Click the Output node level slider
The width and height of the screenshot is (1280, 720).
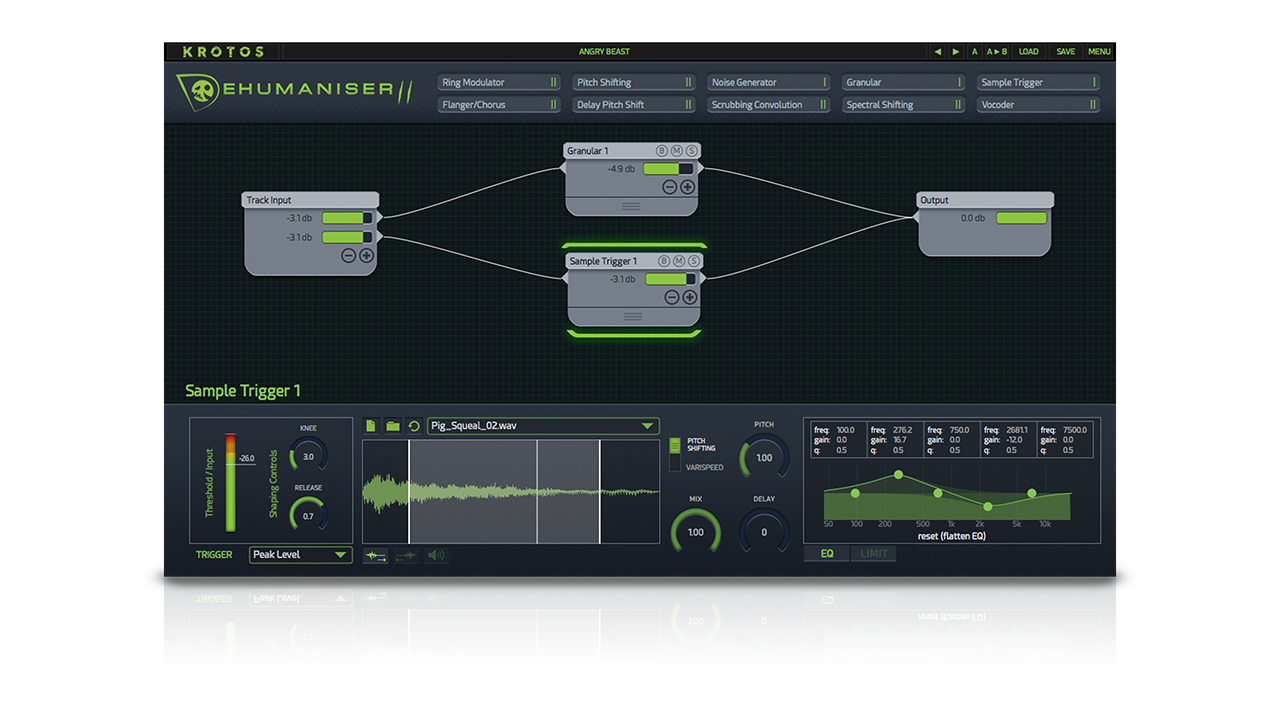1021,218
